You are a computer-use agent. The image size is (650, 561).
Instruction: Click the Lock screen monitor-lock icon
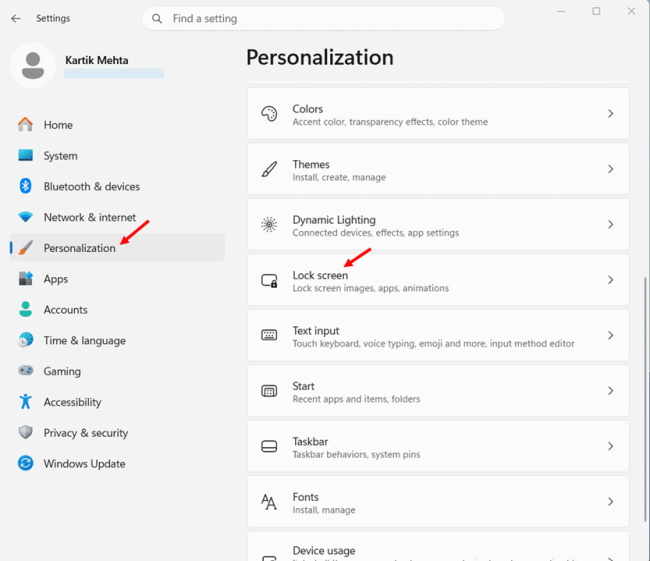tap(269, 281)
